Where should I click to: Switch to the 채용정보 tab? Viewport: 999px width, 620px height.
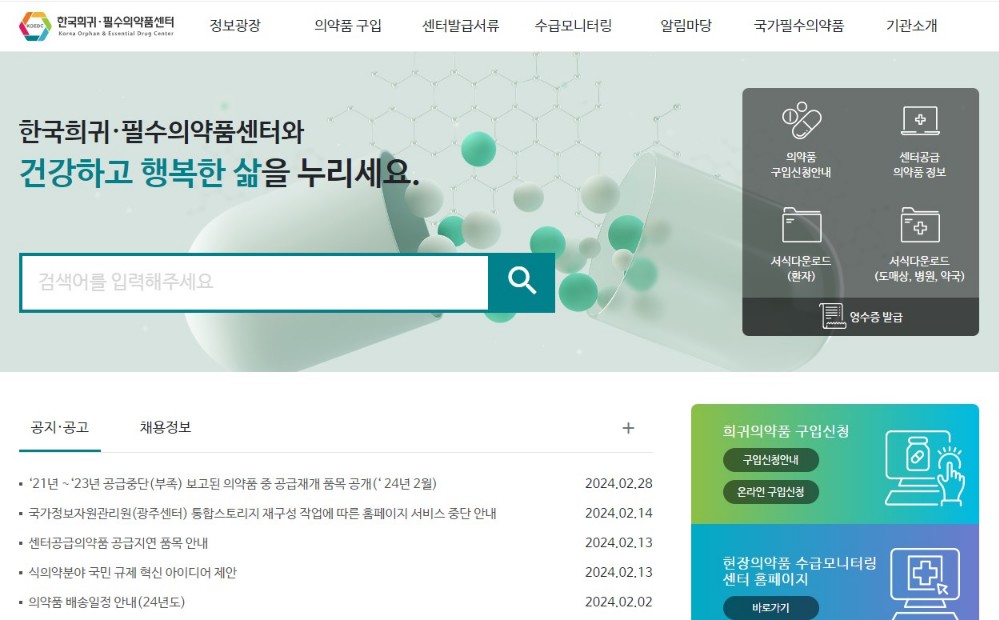[x=165, y=426]
